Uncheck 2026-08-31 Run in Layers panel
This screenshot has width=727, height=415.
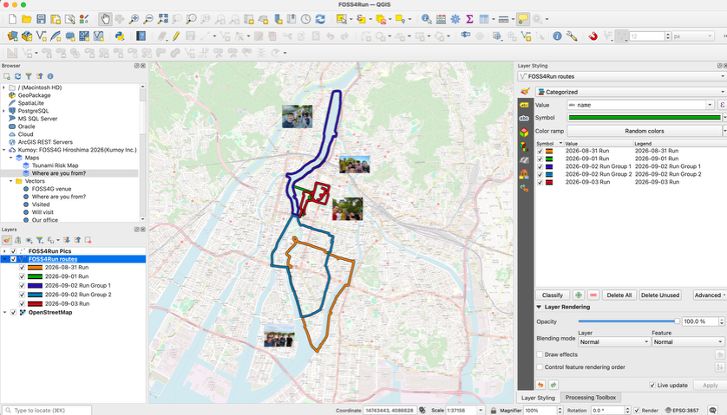pyautogui.click(x=22, y=268)
